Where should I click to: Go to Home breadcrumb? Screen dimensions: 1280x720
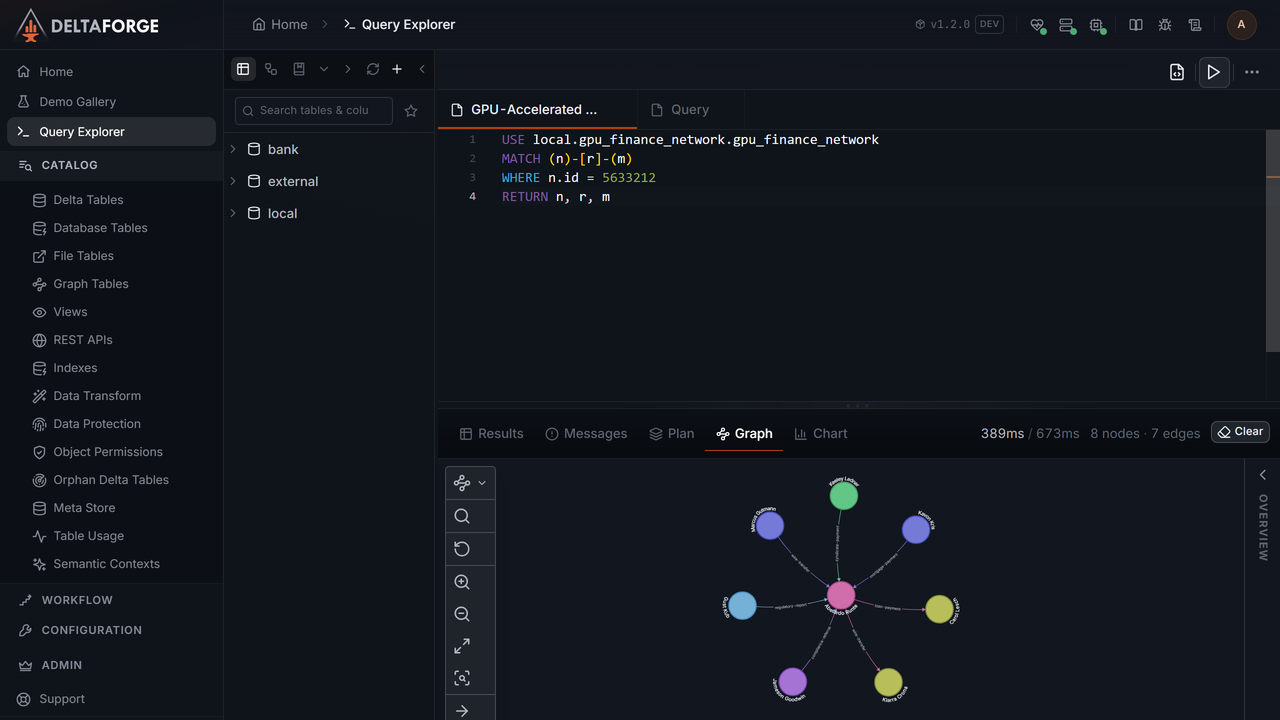coord(280,25)
